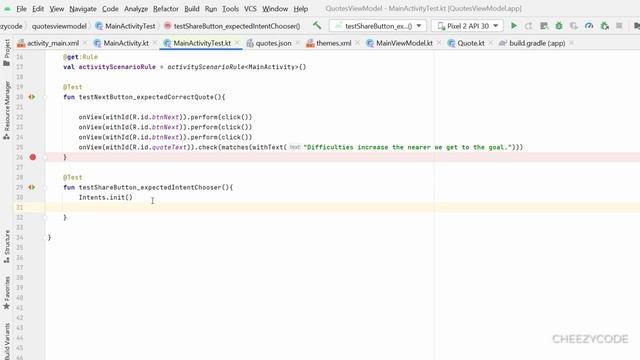The width and height of the screenshot is (640, 360).
Task: Open the Edit menu
Action: tap(38, 9)
